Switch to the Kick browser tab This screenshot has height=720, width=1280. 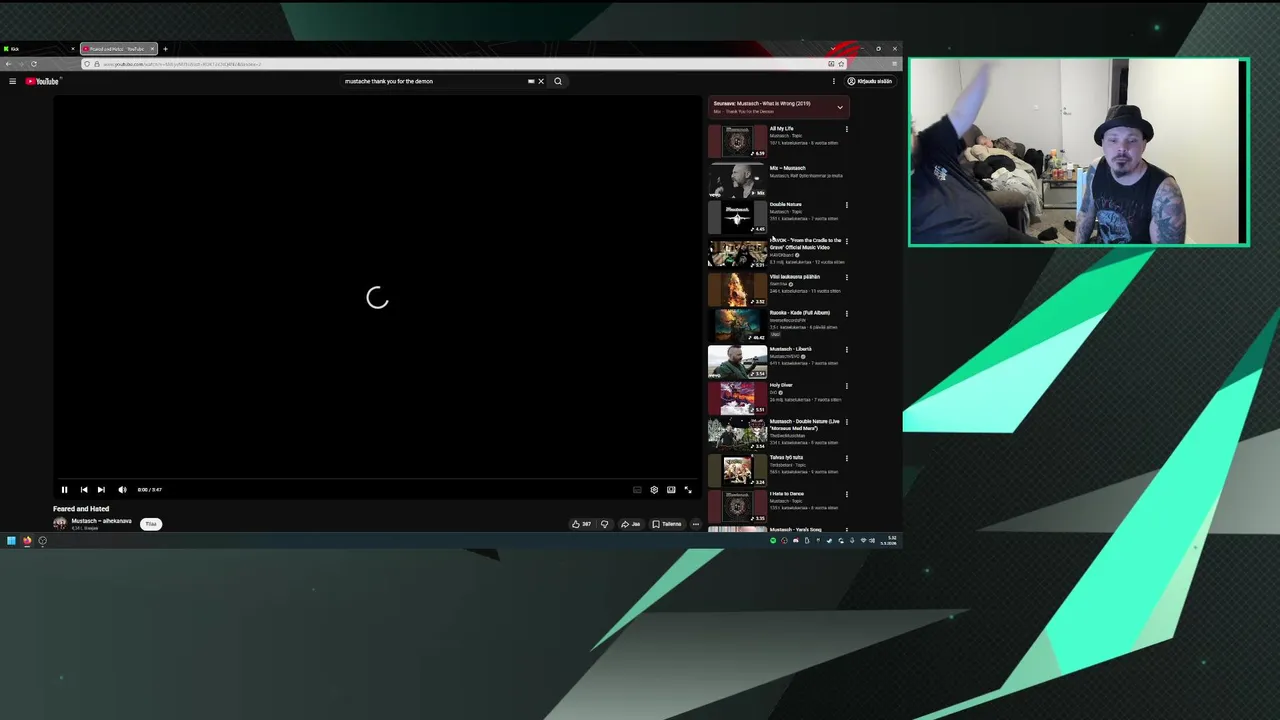38,49
